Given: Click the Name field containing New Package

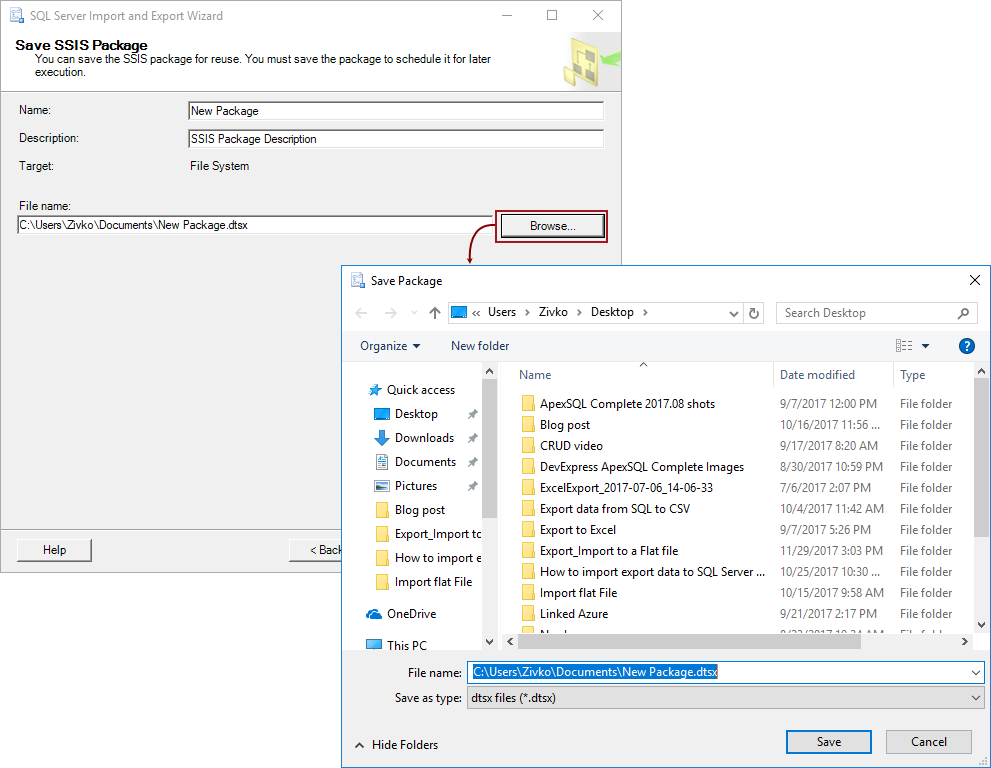Looking at the screenshot, I should point(396,111).
